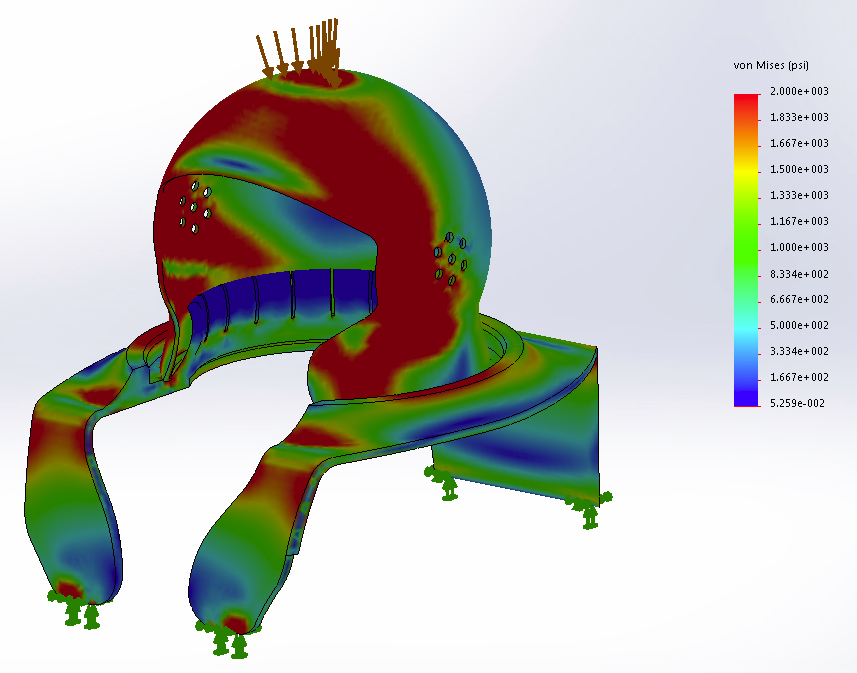The height and width of the screenshot is (673, 857).
Task: Click the von Mises (psi) legend title
Action: click(x=771, y=65)
